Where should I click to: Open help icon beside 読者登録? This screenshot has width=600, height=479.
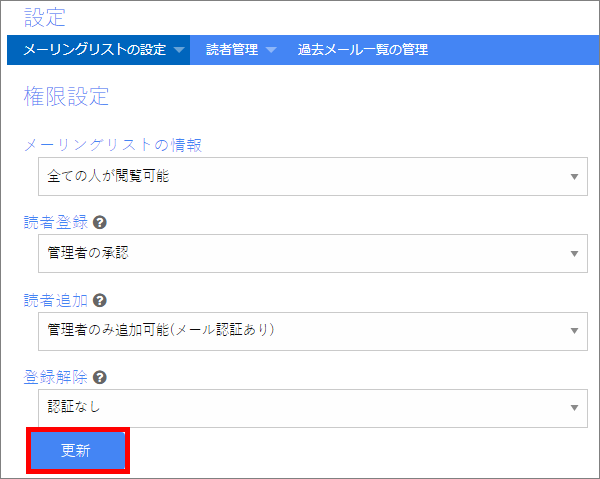(x=99, y=222)
